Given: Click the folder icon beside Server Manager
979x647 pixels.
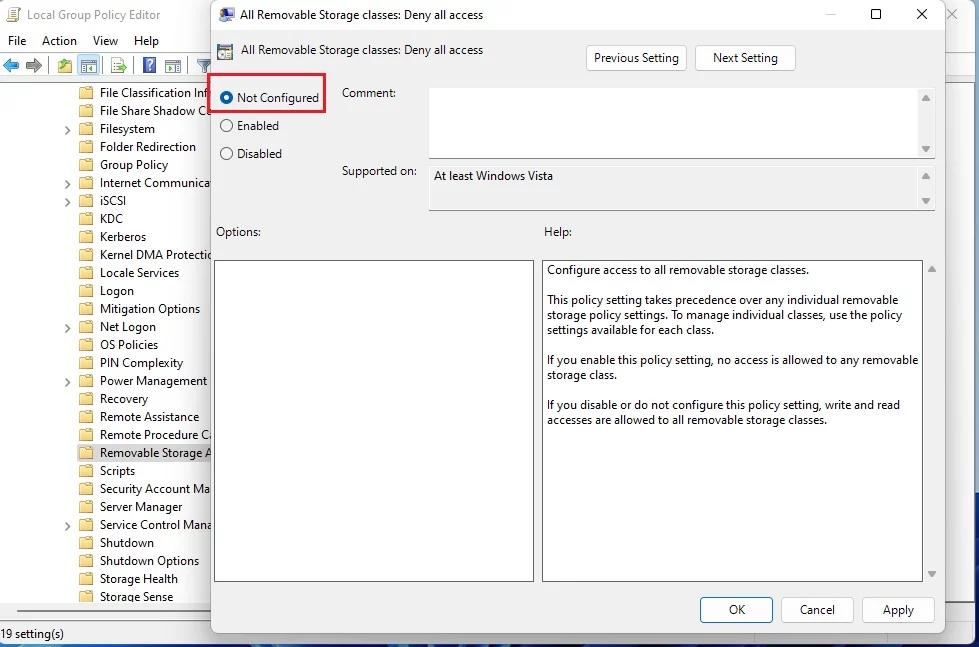Looking at the screenshot, I should 86,507.
